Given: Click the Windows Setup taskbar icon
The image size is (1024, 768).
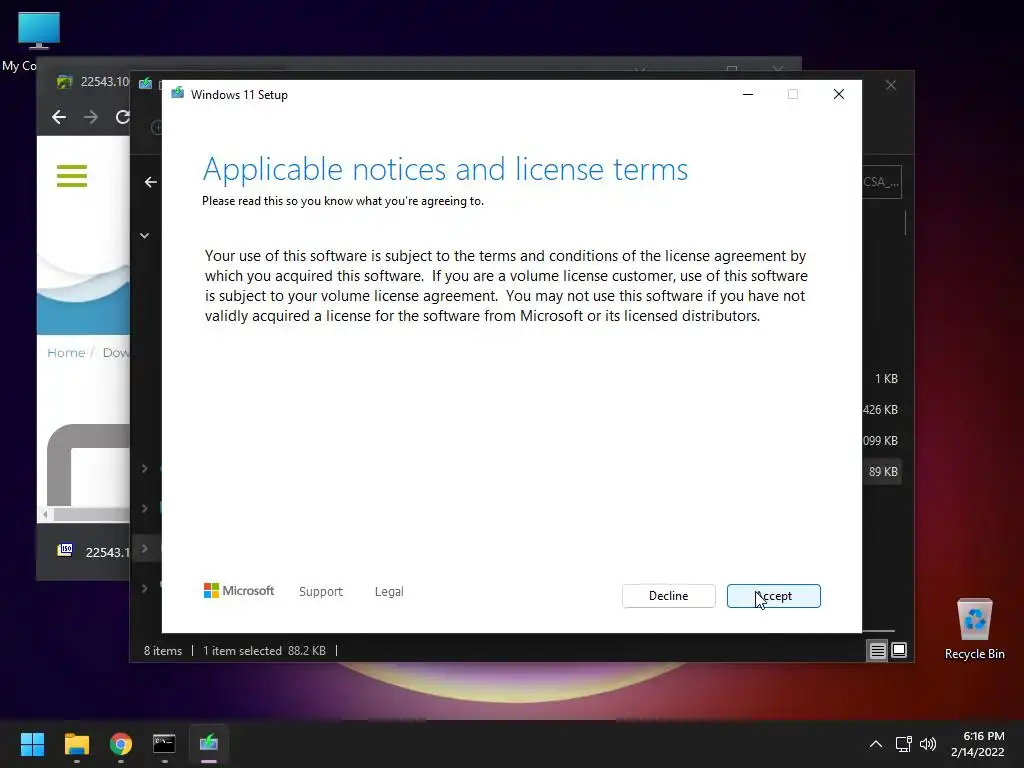Looking at the screenshot, I should coord(209,743).
